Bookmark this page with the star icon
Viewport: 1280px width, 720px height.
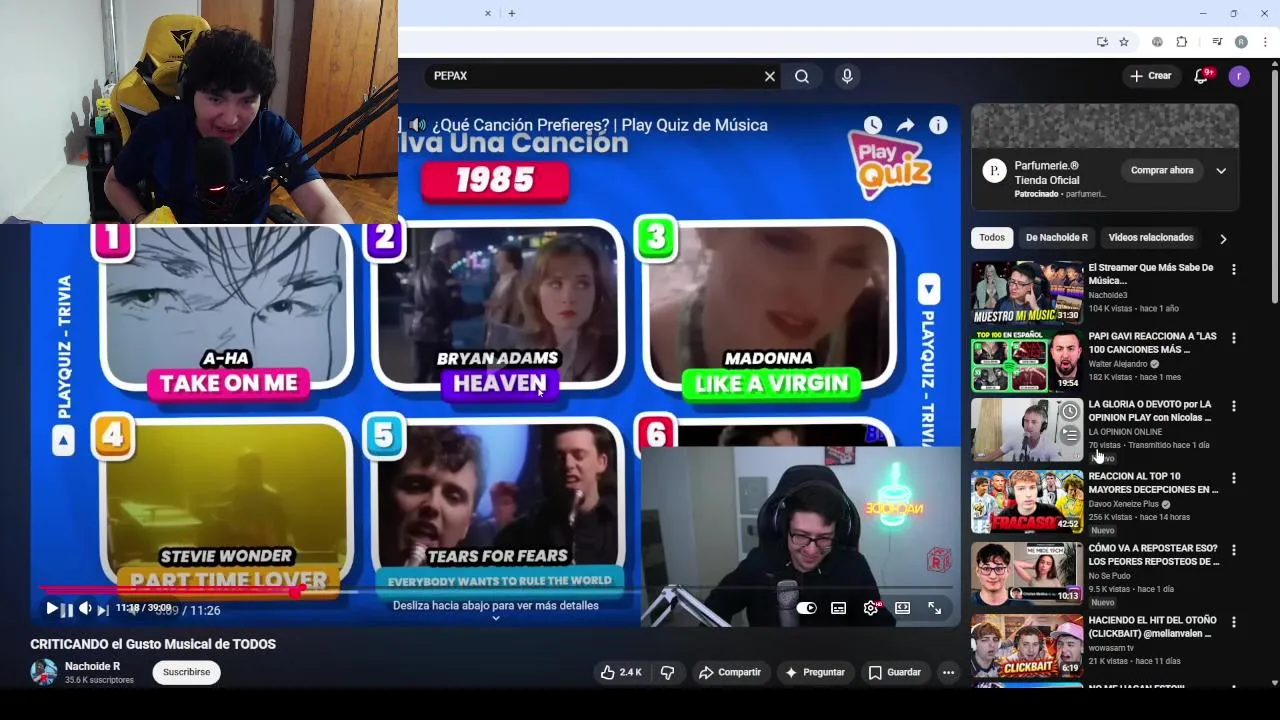pos(1124,42)
